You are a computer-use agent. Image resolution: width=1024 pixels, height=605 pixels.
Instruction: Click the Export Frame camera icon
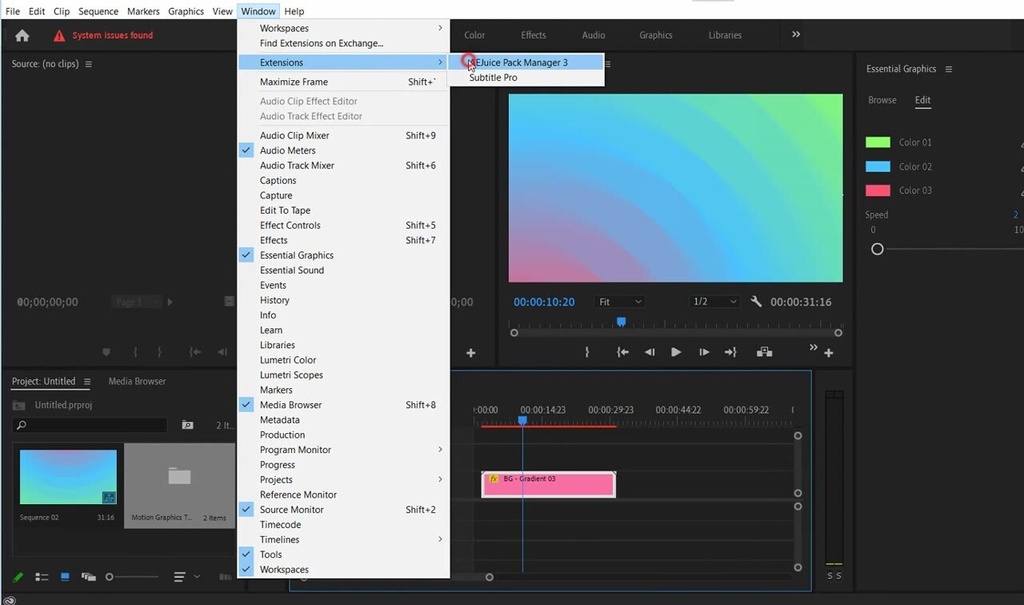[x=764, y=352]
